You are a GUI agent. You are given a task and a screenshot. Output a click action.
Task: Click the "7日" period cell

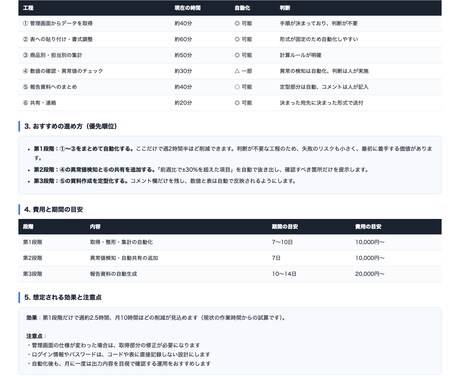click(276, 258)
